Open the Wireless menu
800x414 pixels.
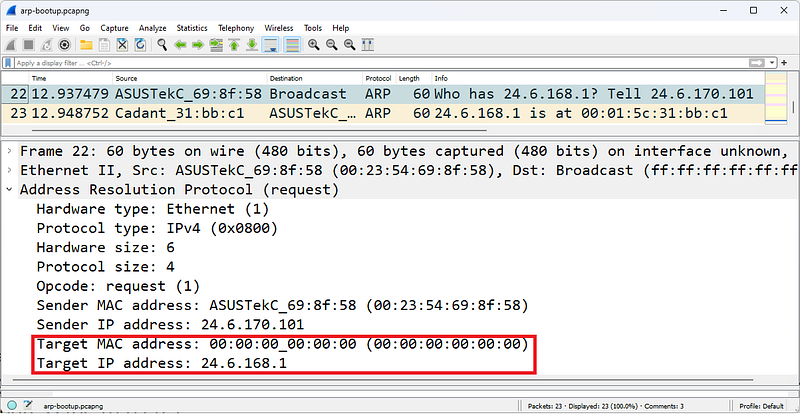(279, 28)
